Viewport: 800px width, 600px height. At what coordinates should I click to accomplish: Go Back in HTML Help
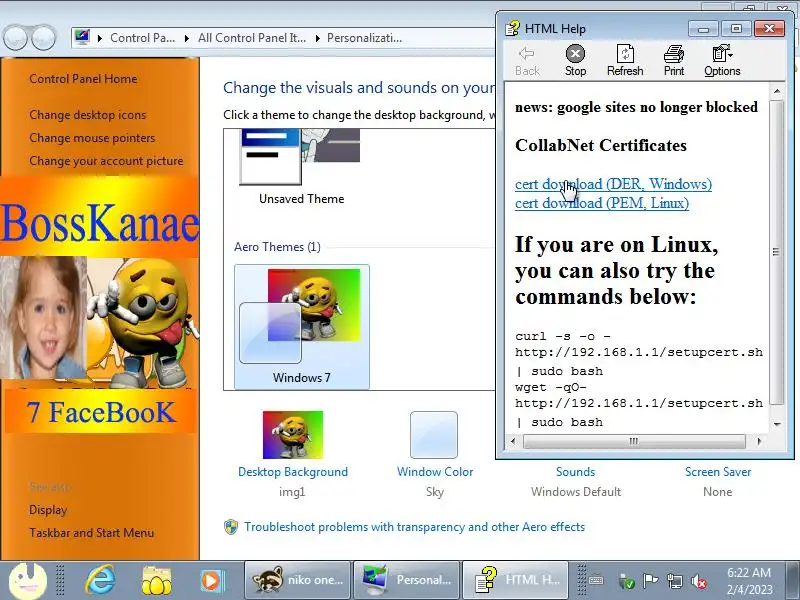(527, 61)
